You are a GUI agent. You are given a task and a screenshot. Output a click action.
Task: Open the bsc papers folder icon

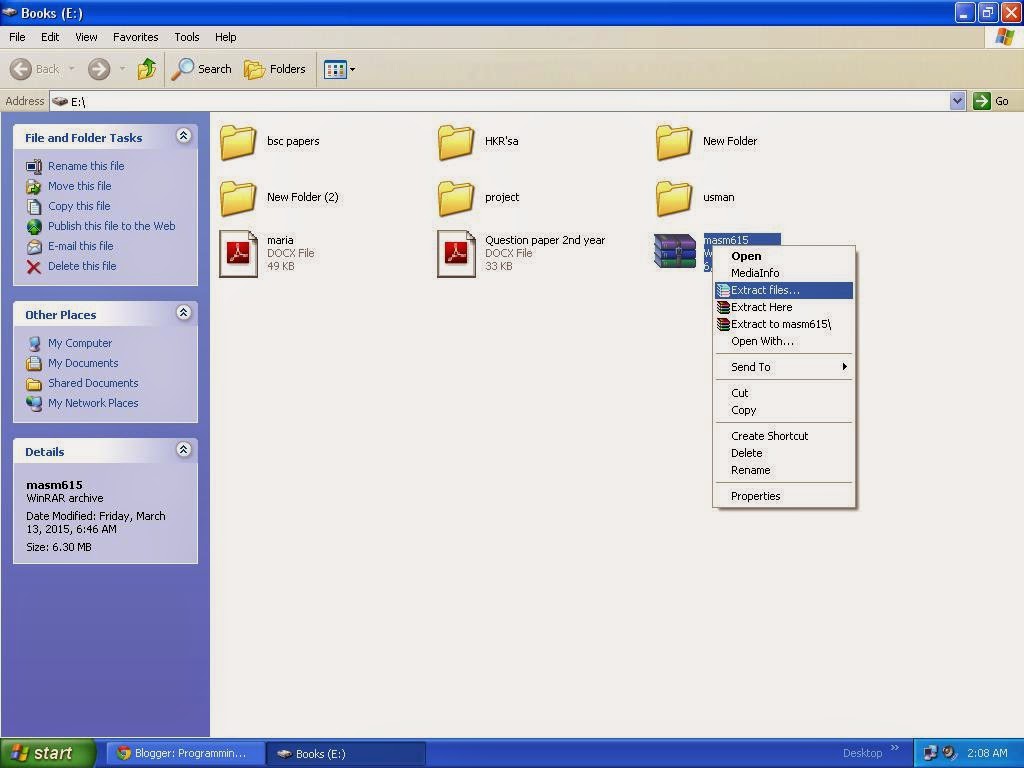[x=237, y=141]
